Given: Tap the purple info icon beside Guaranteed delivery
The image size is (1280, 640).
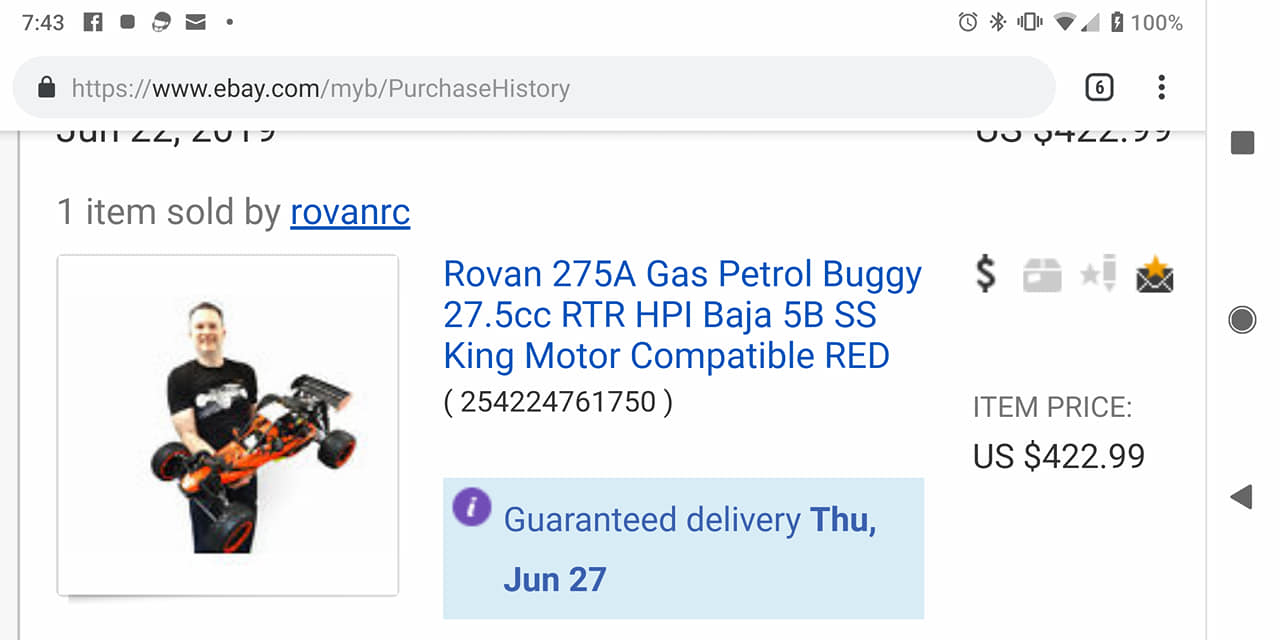Looking at the screenshot, I should click(x=471, y=507).
